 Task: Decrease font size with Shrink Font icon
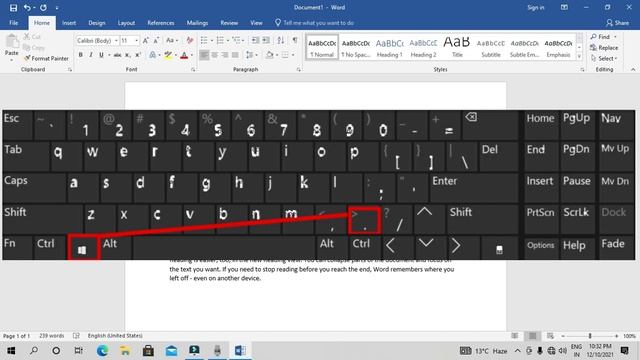(x=156, y=40)
